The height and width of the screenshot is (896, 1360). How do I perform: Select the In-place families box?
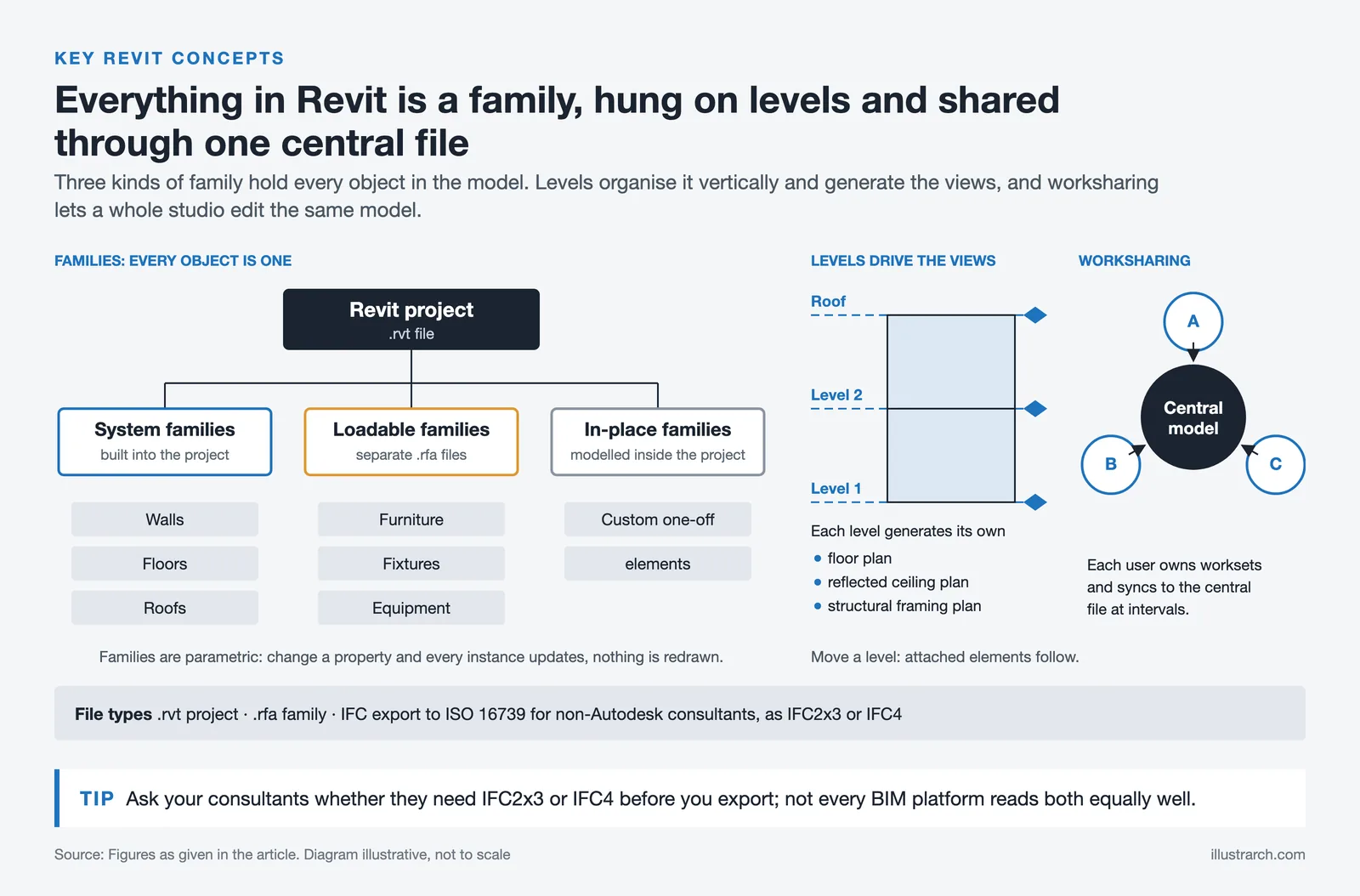pyautogui.click(x=658, y=442)
